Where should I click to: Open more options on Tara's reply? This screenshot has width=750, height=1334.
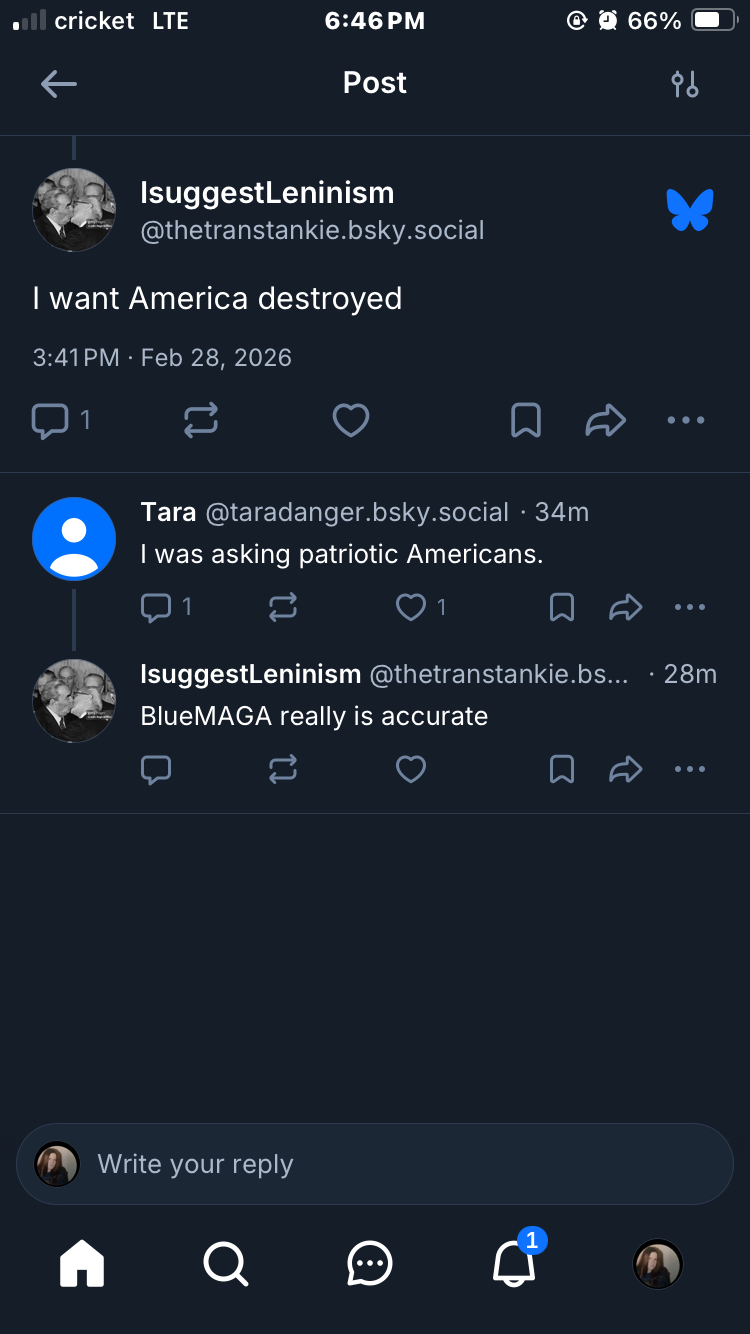coord(690,607)
